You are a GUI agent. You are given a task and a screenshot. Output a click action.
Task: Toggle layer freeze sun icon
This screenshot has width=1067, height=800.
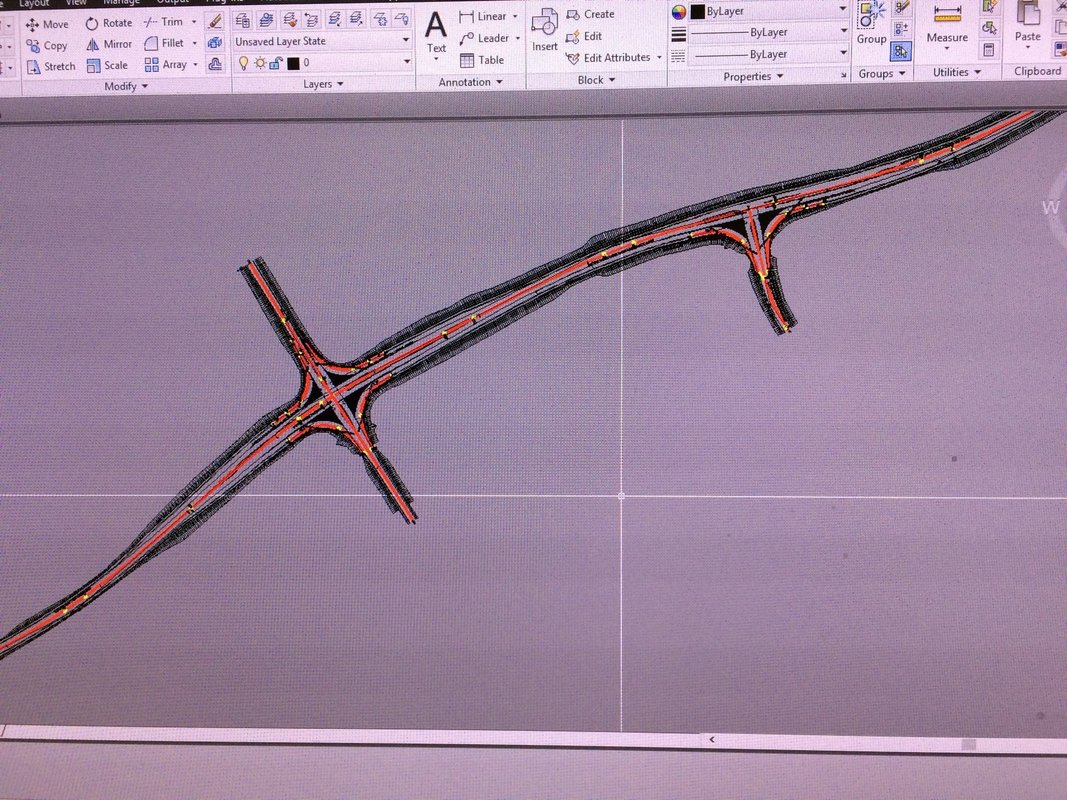tap(260, 63)
